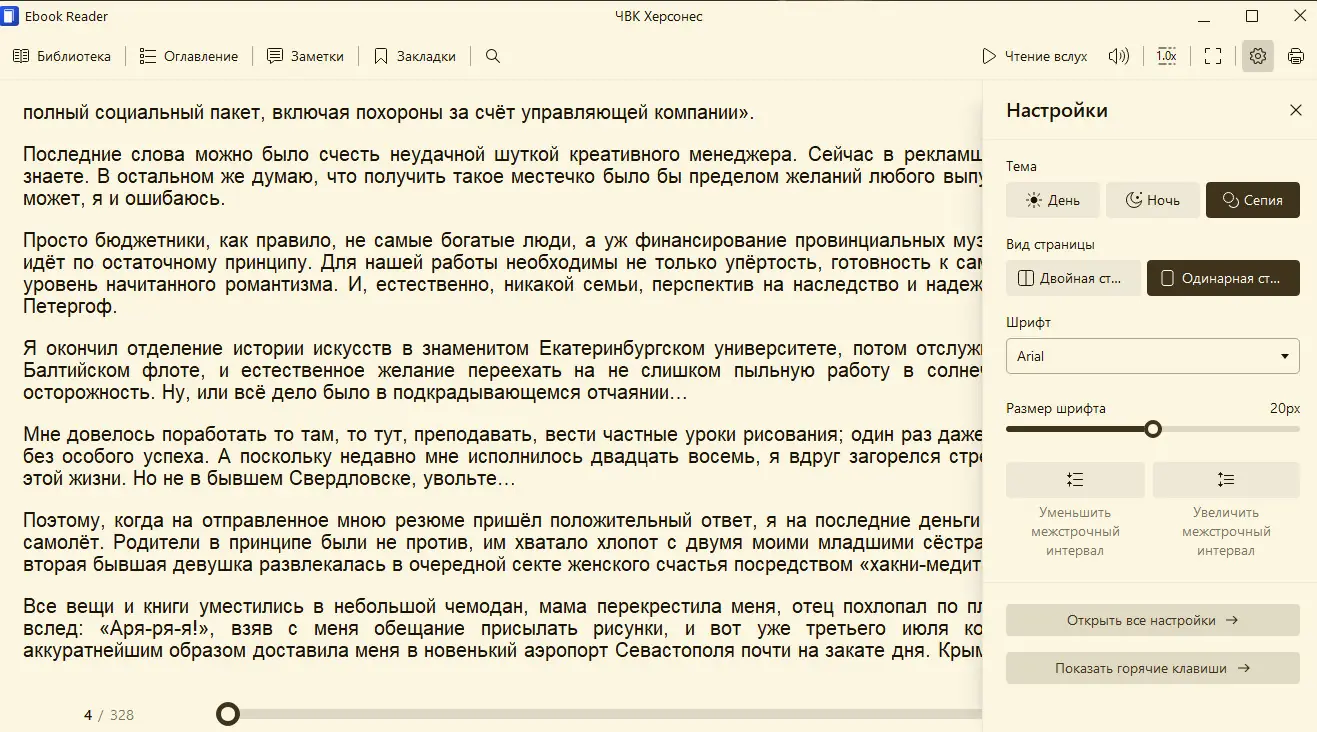Image resolution: width=1317 pixels, height=732 pixels.
Task: Switch to Двойная страница view
Action: pyautogui.click(x=1073, y=278)
